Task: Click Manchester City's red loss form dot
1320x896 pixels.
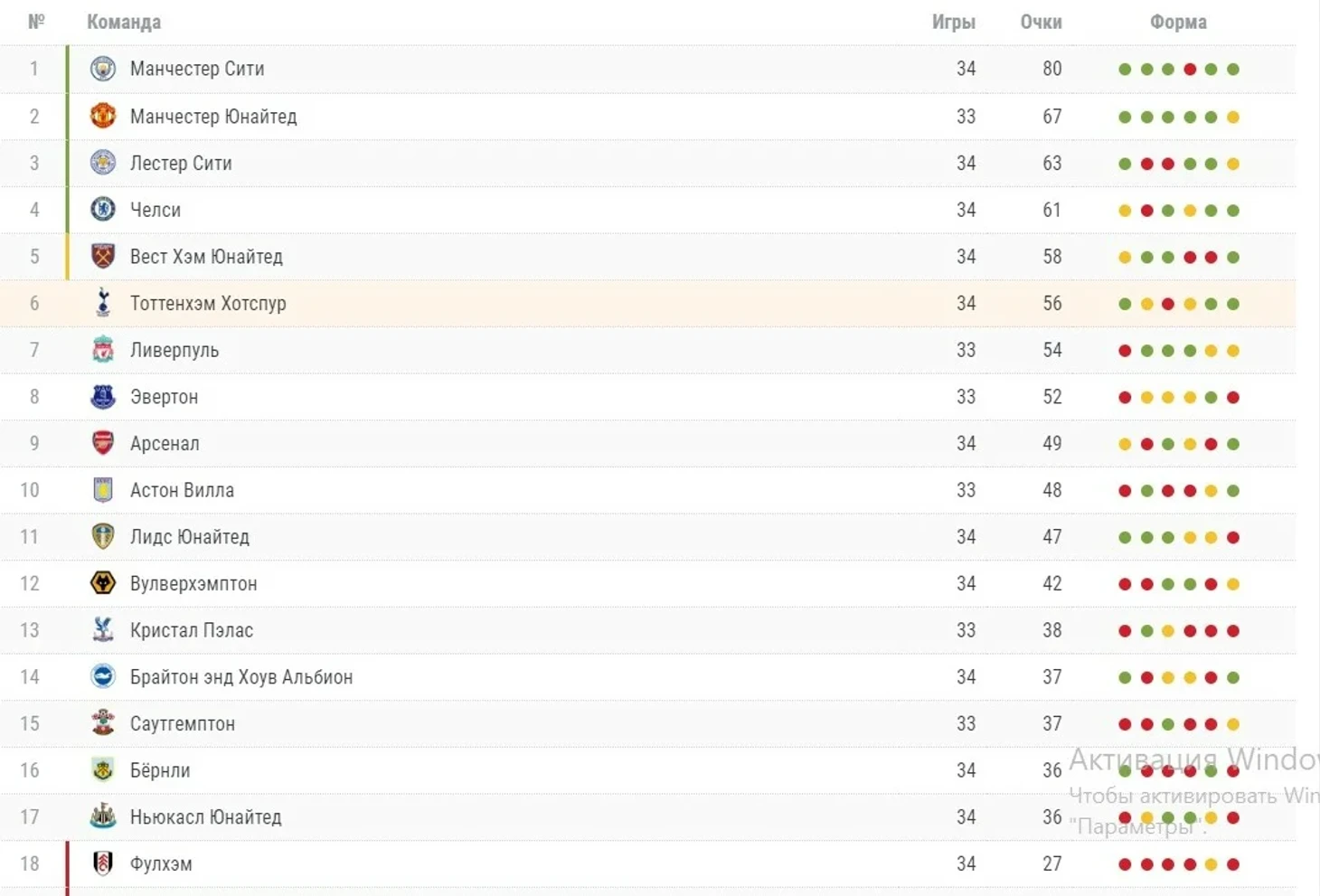Action: (1190, 70)
